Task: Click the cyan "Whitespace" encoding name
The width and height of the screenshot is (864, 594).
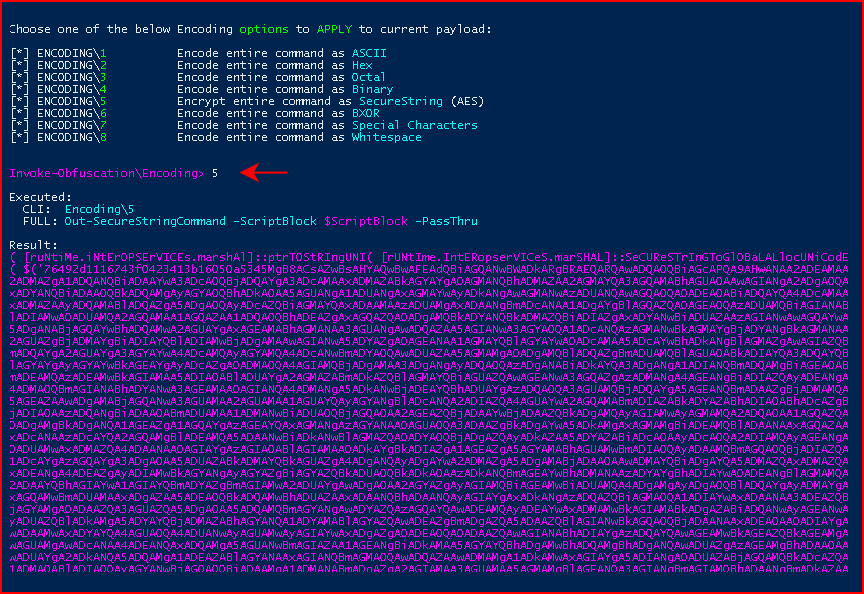Action: 386,137
